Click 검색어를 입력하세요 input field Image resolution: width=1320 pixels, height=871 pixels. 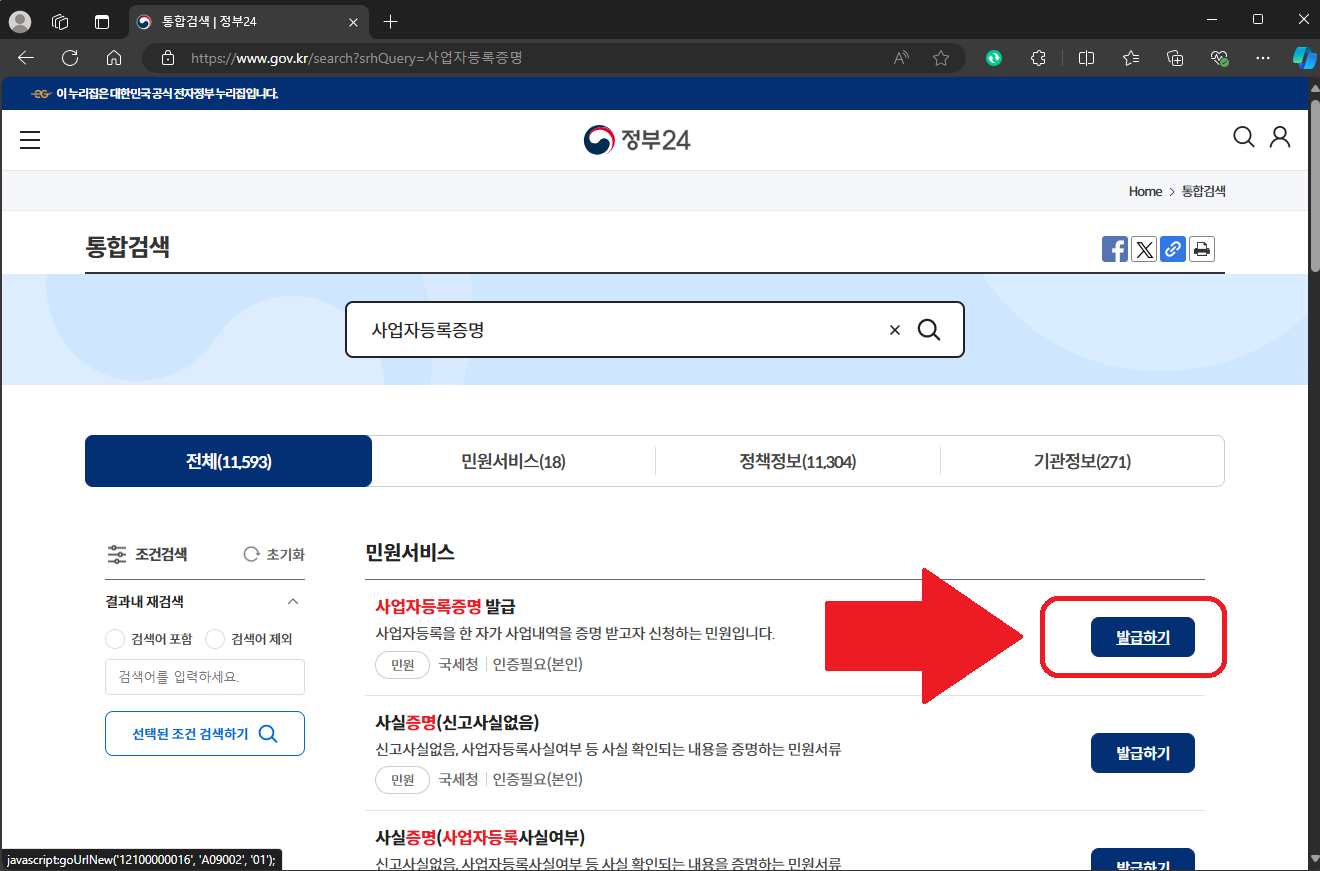tap(205, 677)
